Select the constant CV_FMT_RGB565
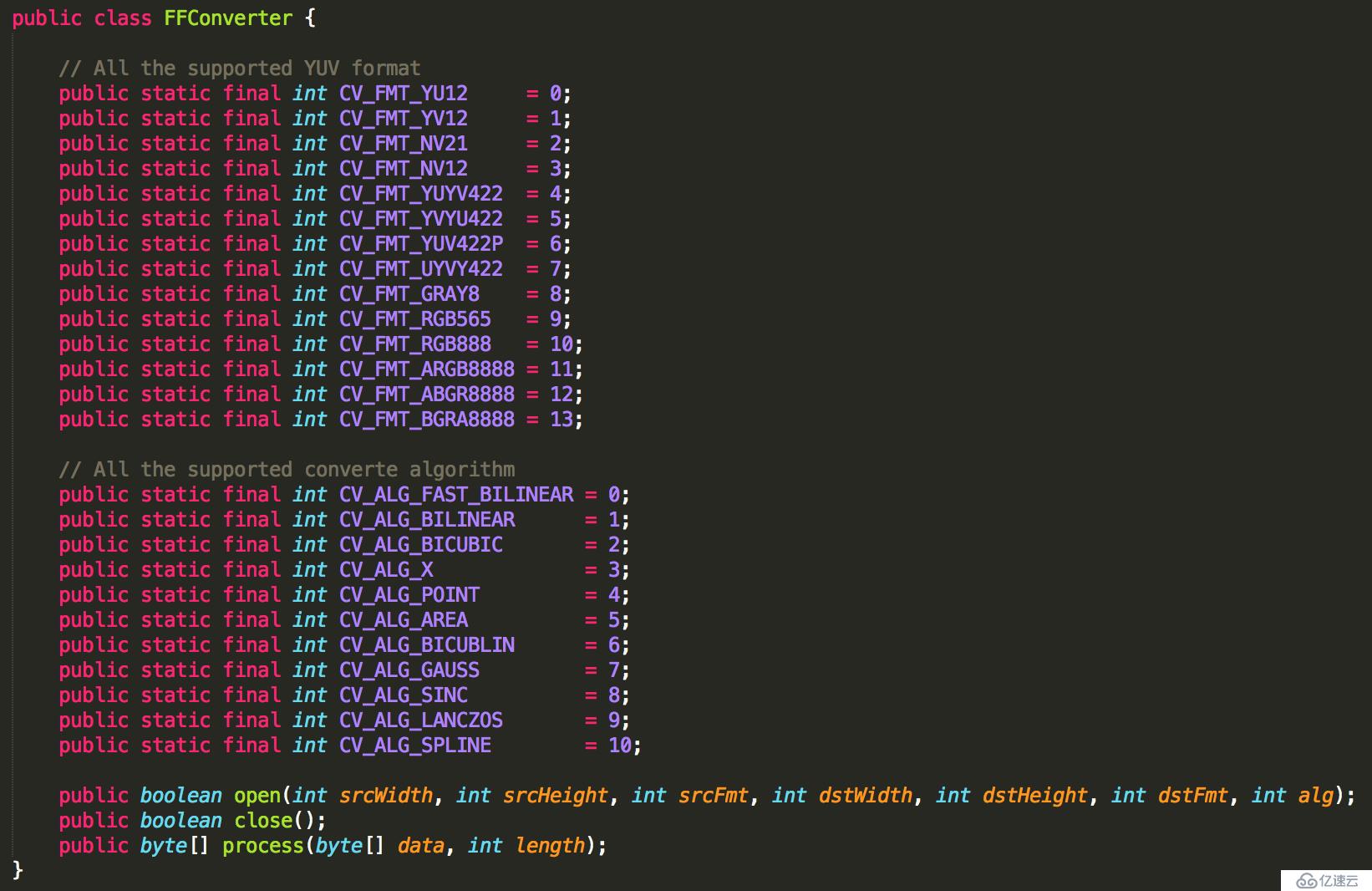This screenshot has width=1372, height=891. (415, 318)
